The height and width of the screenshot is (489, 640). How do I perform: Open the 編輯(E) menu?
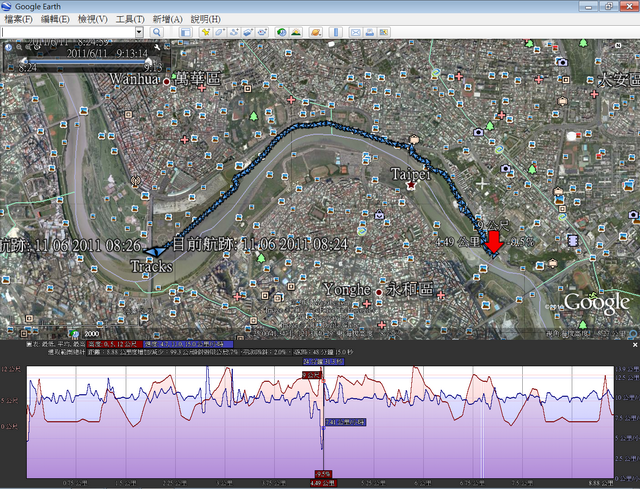tap(55, 19)
